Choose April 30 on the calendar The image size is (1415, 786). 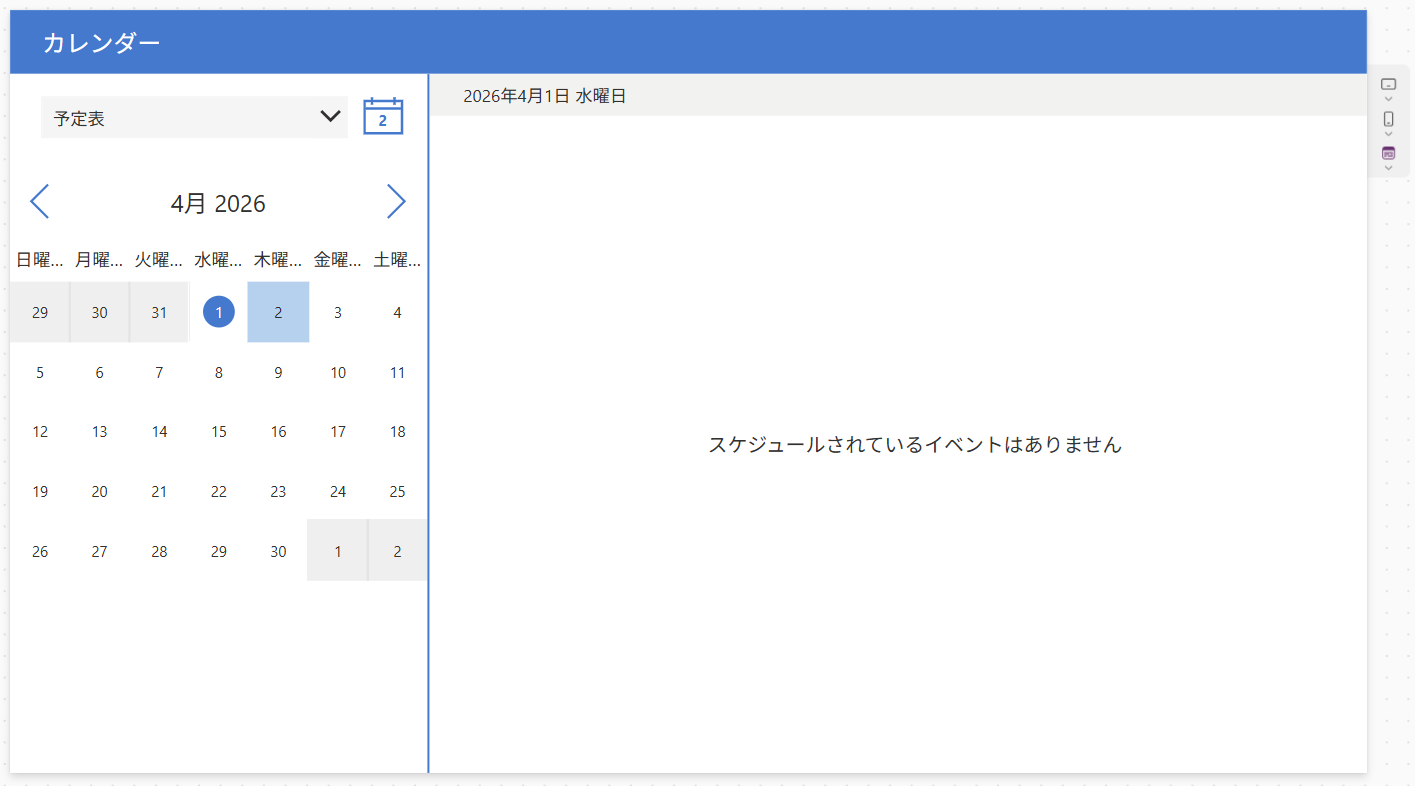[278, 551]
